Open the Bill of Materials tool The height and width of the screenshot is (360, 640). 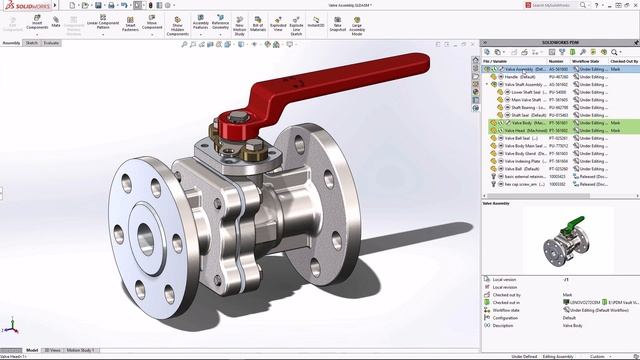click(x=258, y=24)
